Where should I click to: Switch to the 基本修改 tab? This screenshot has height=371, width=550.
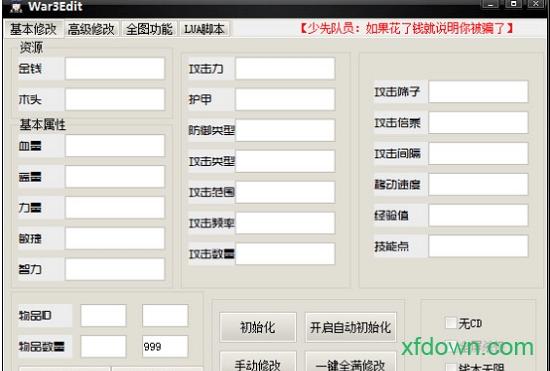(33, 29)
